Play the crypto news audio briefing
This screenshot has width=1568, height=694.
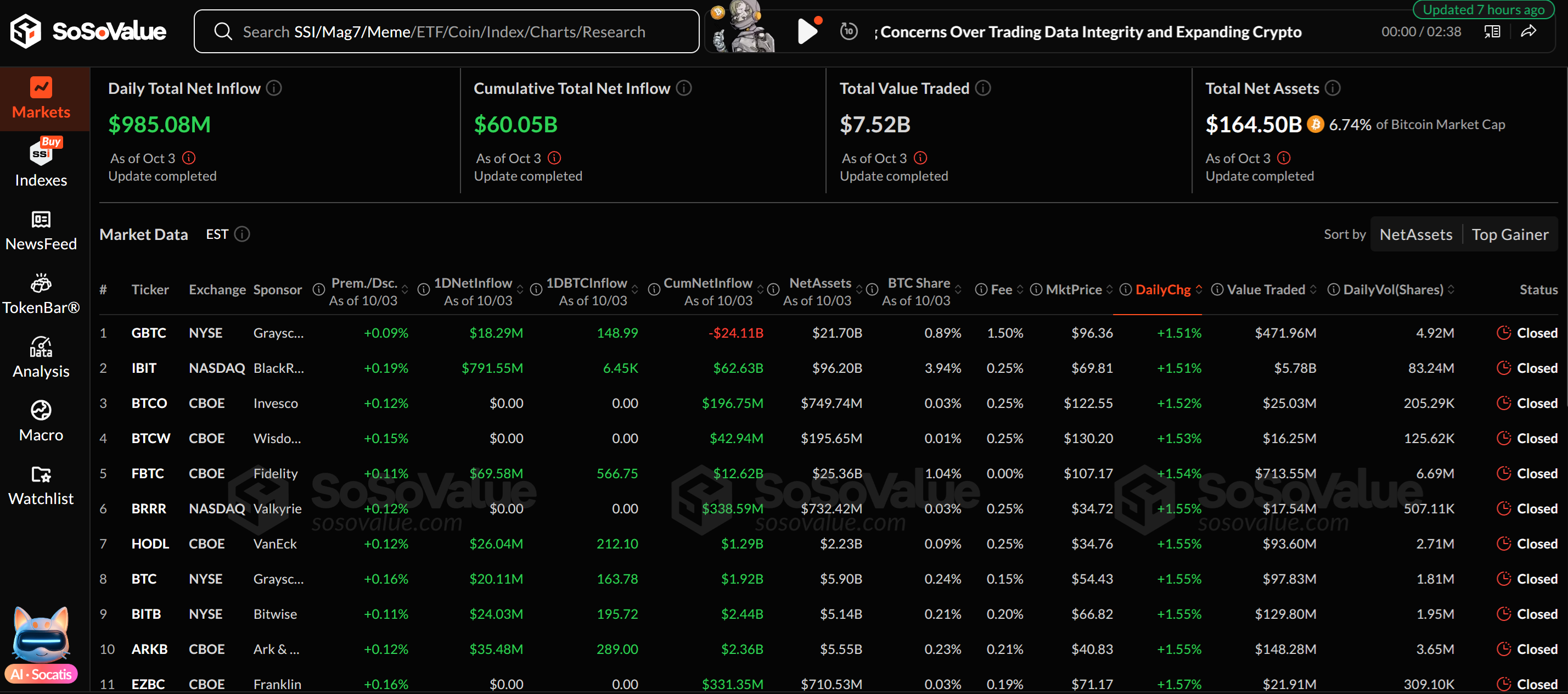[807, 31]
